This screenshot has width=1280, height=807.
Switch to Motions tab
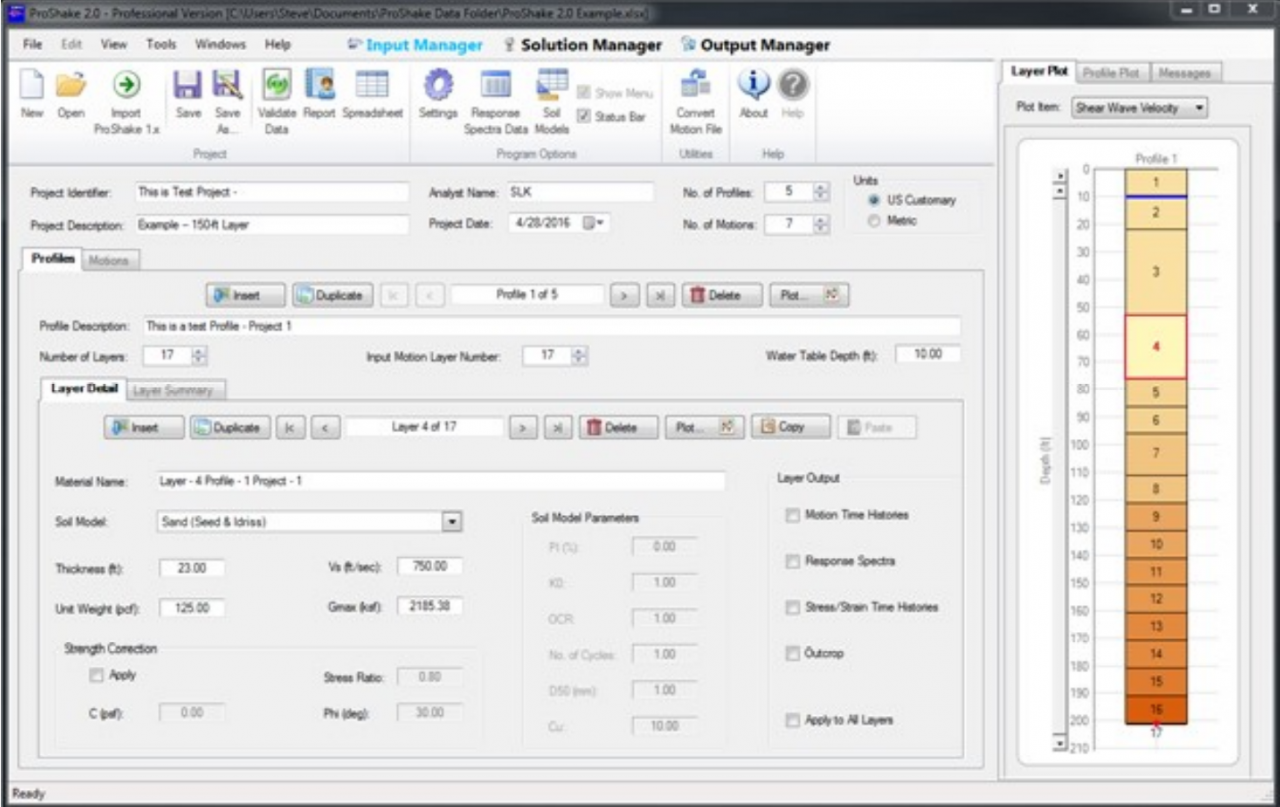pos(110,260)
